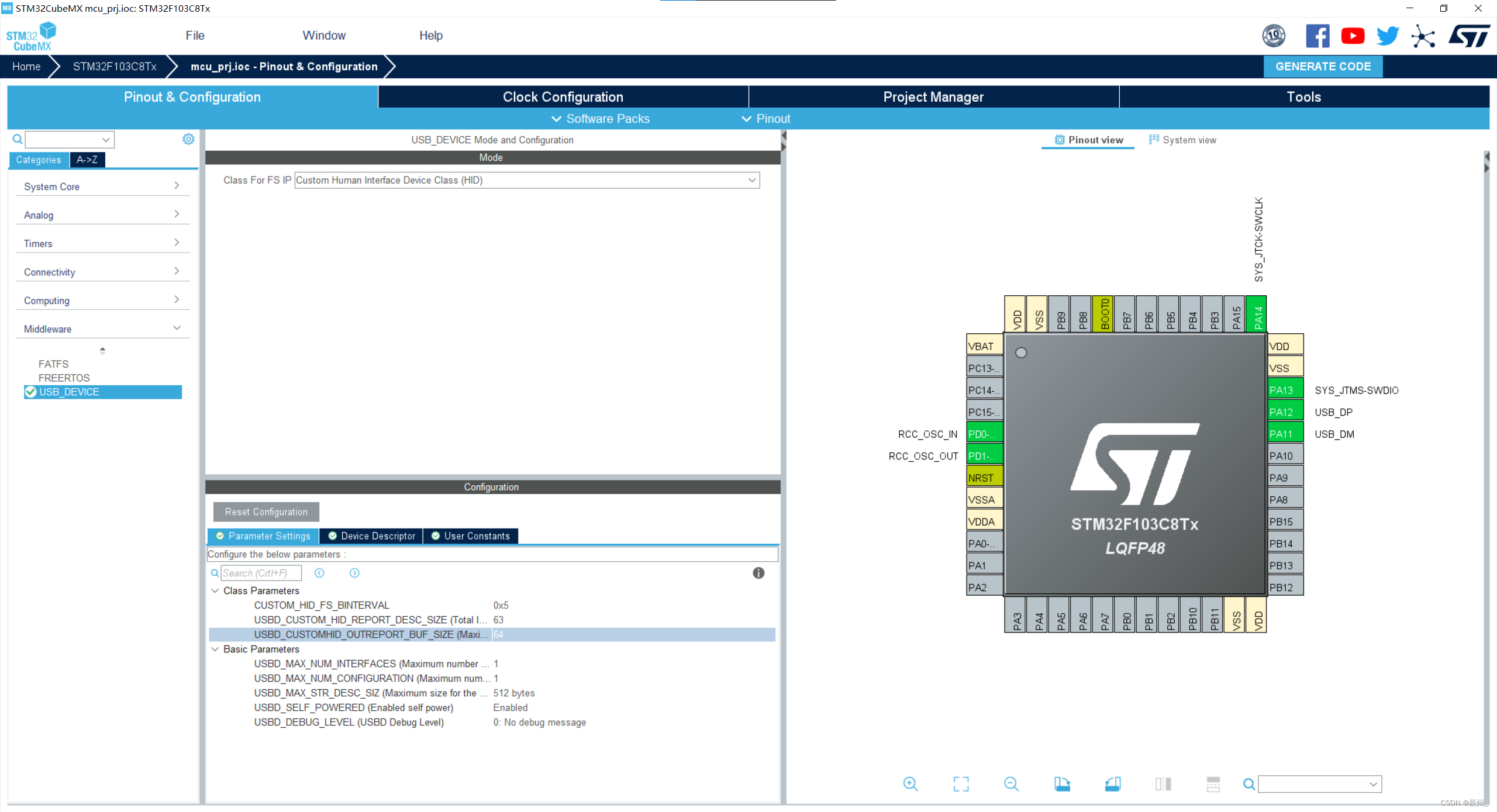
Task: Click Reset Configuration button
Action: [x=265, y=511]
